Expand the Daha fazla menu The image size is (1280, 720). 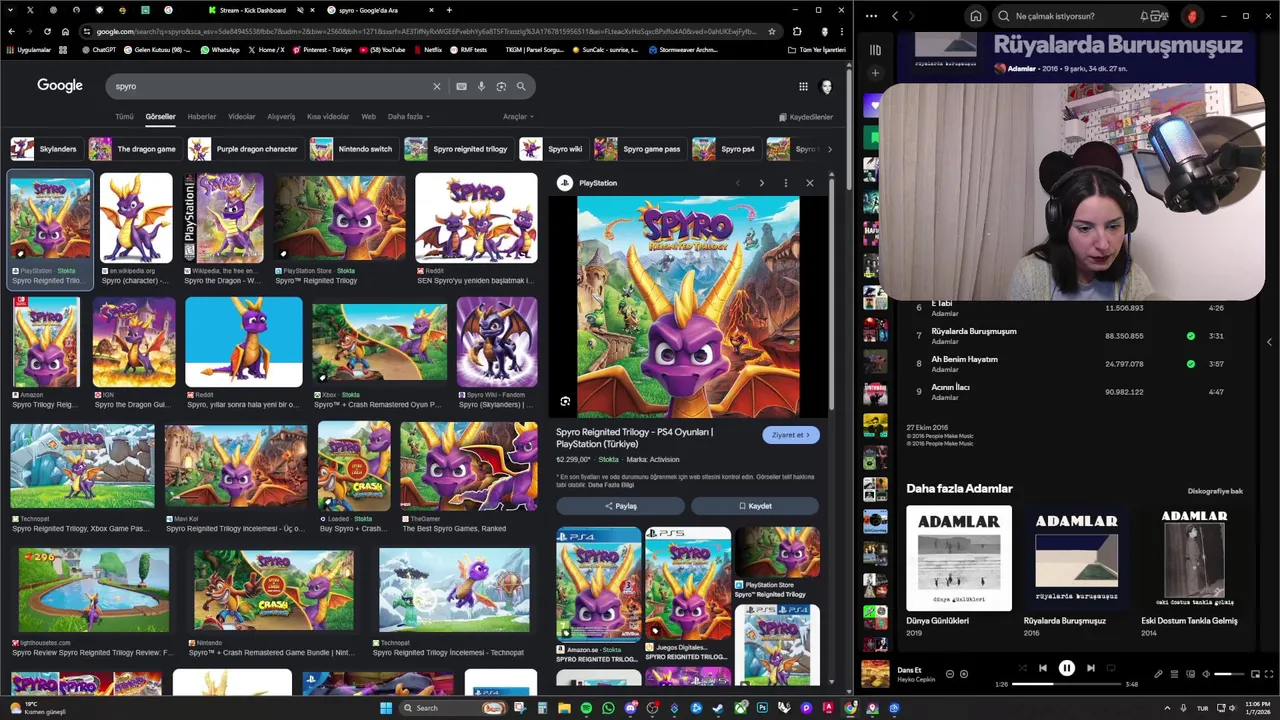(x=409, y=117)
